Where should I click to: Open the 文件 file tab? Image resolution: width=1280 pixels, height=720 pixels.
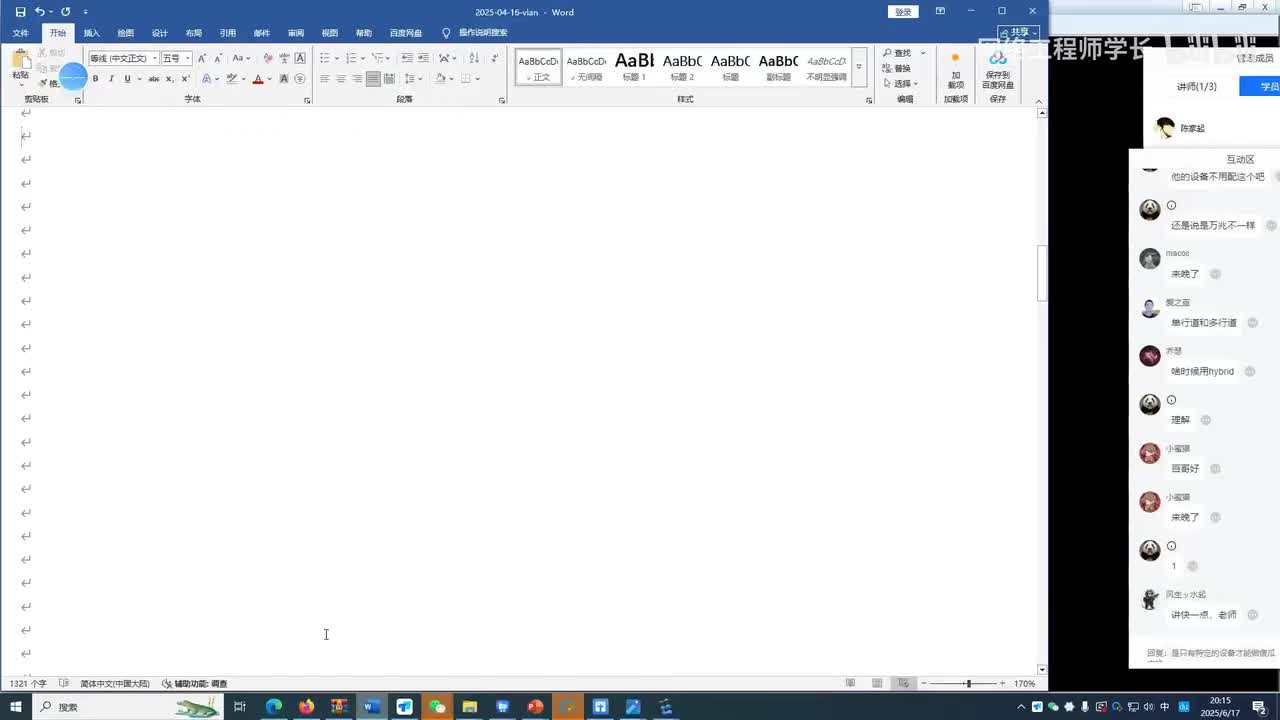tap(20, 33)
